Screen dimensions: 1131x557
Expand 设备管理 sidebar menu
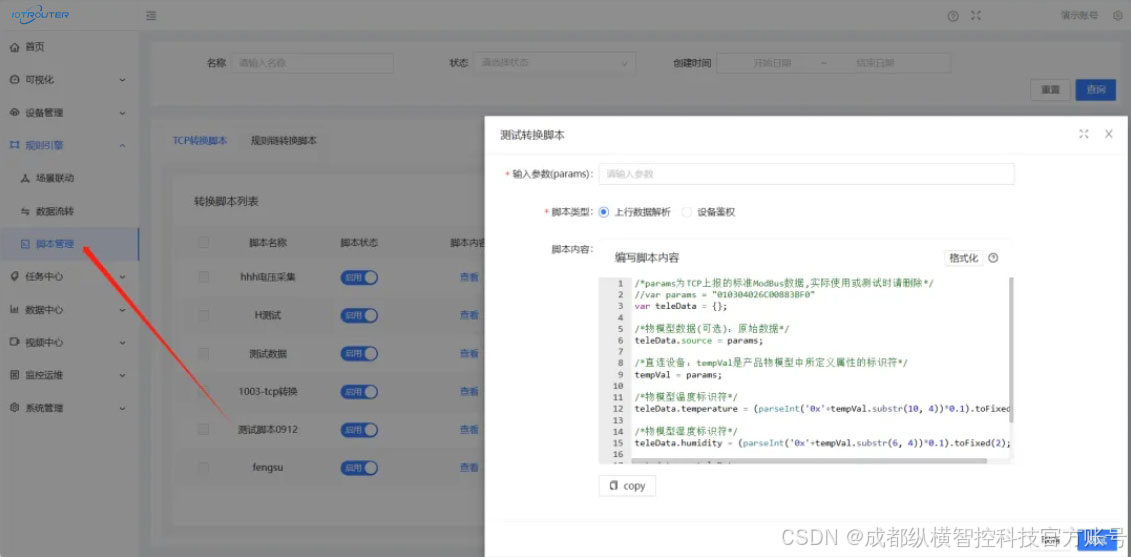(x=69, y=113)
